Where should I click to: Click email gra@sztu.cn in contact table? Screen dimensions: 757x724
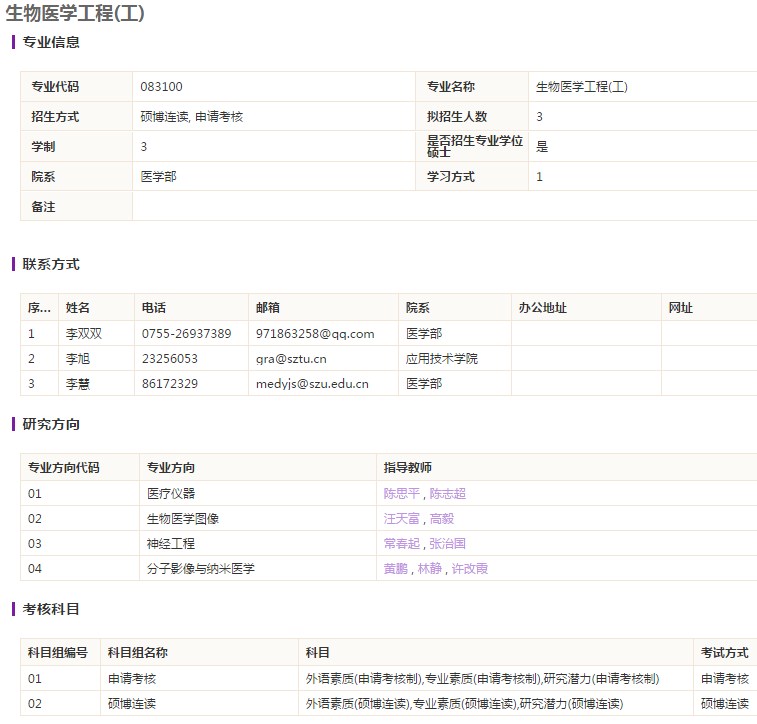(291, 358)
